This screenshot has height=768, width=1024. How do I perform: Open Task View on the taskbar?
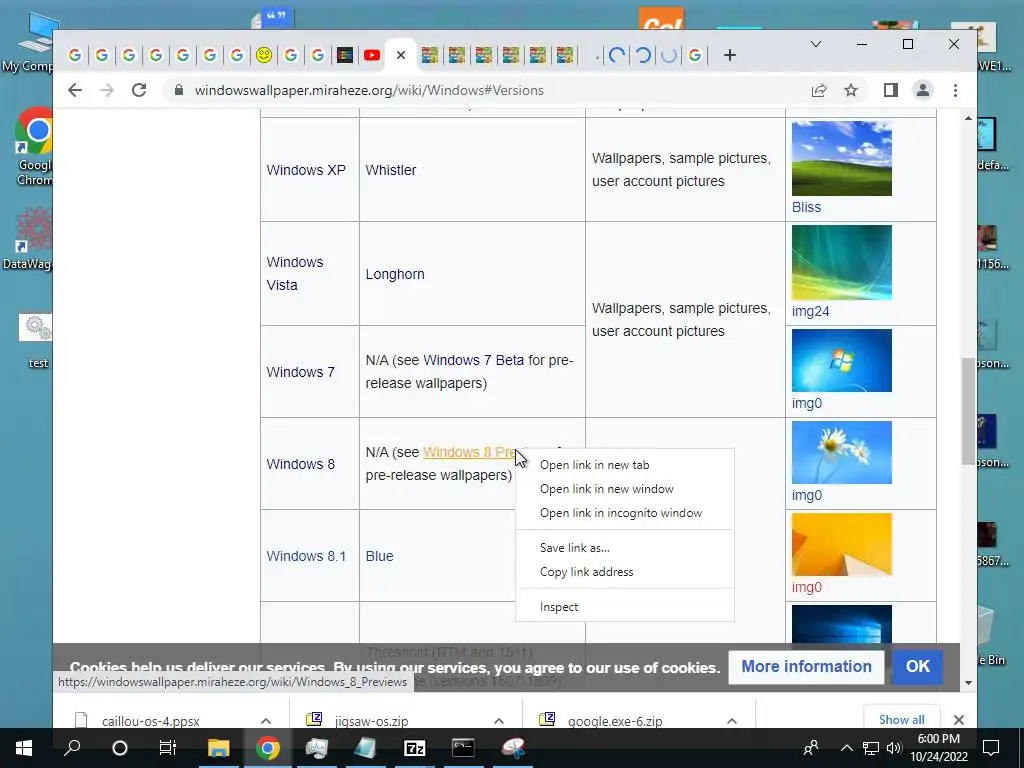[167, 748]
